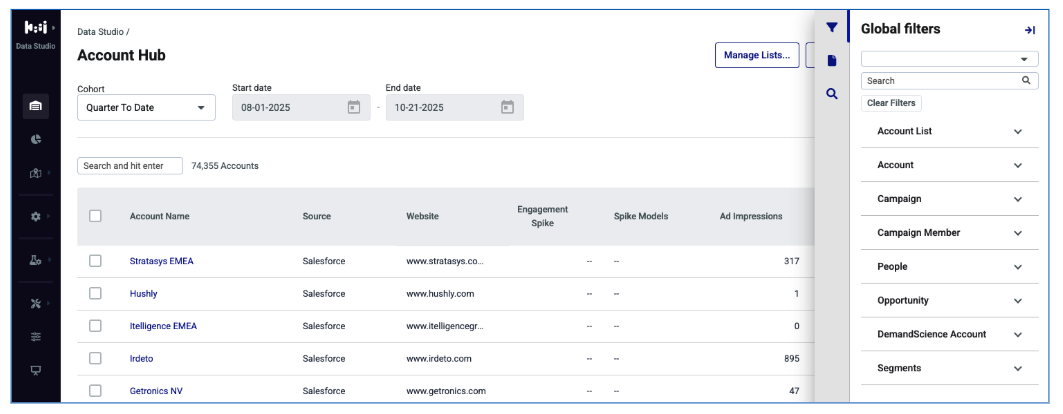Click the magnifier icon below document icon
Image resolution: width=1063 pixels, height=414 pixels.
click(832, 94)
